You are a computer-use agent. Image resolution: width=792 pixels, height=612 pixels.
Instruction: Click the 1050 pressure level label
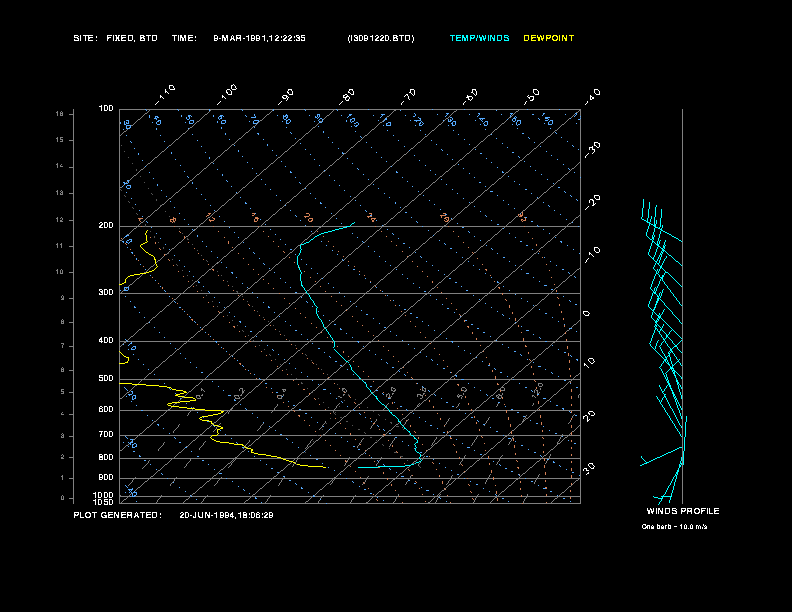pyautogui.click(x=104, y=502)
